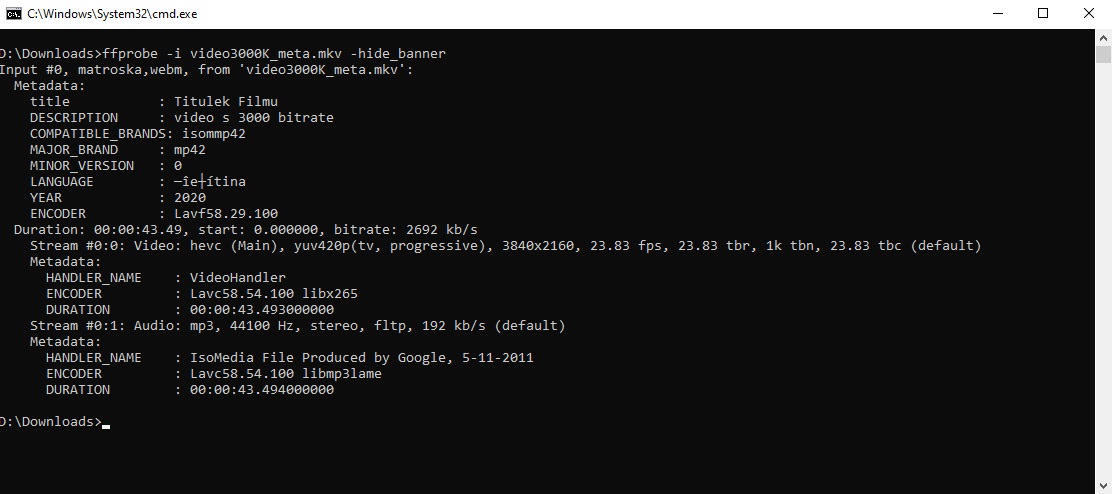Click the 'IsoMedia File Produced by Google' text
The width and height of the screenshot is (1112, 494).
(x=302, y=357)
